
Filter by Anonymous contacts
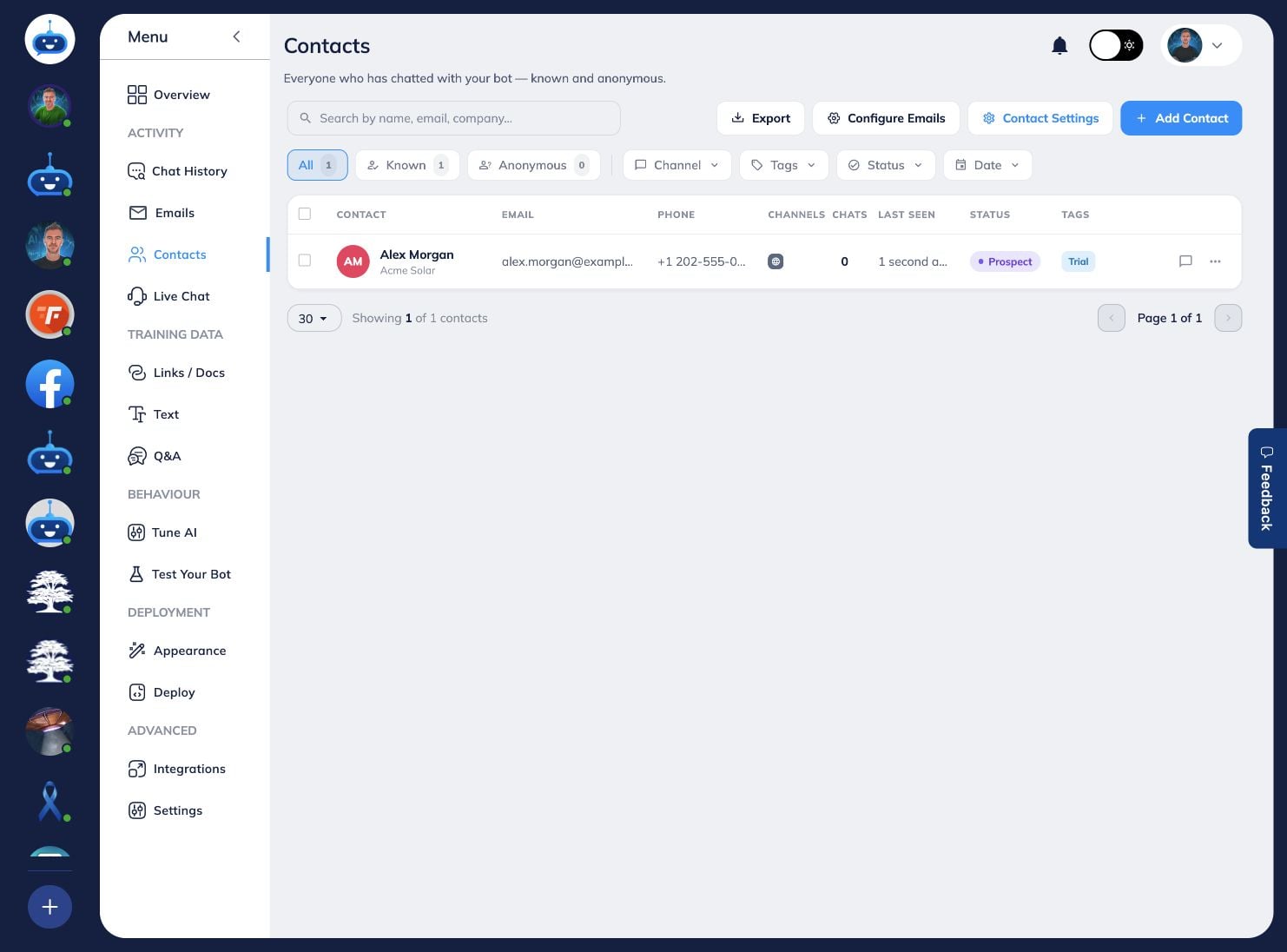(x=534, y=165)
